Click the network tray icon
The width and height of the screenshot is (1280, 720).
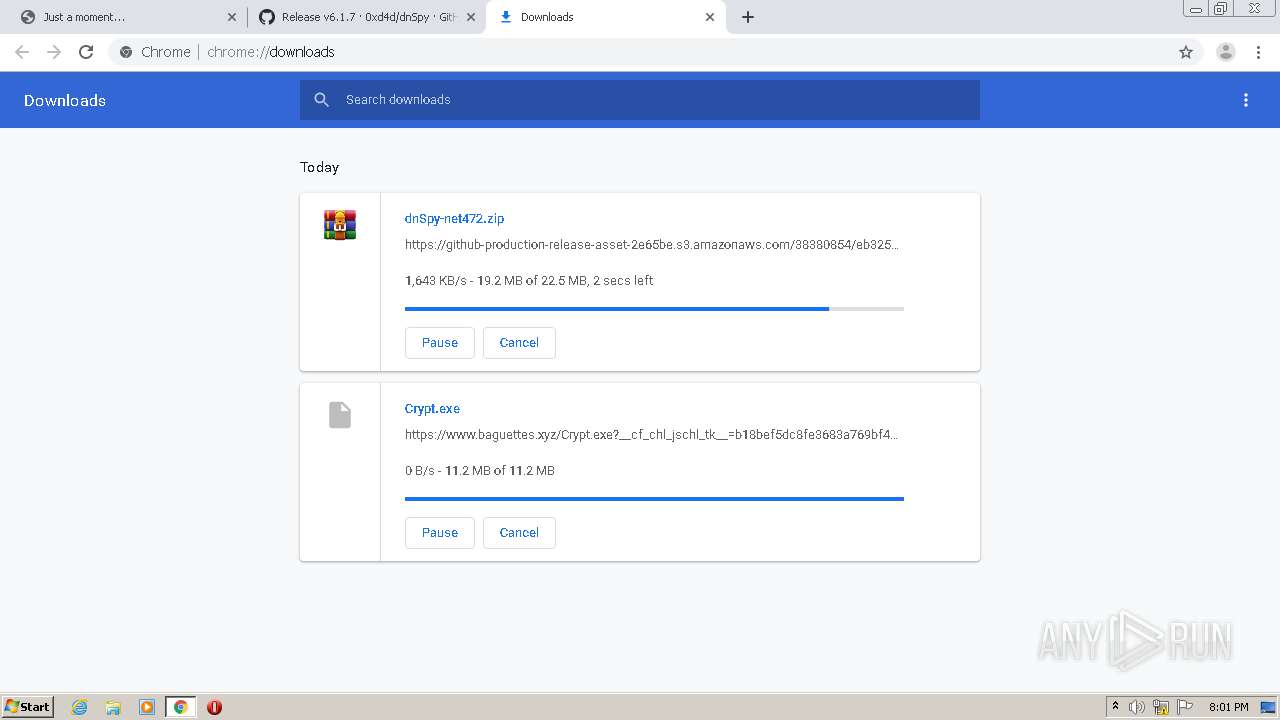point(1161,707)
